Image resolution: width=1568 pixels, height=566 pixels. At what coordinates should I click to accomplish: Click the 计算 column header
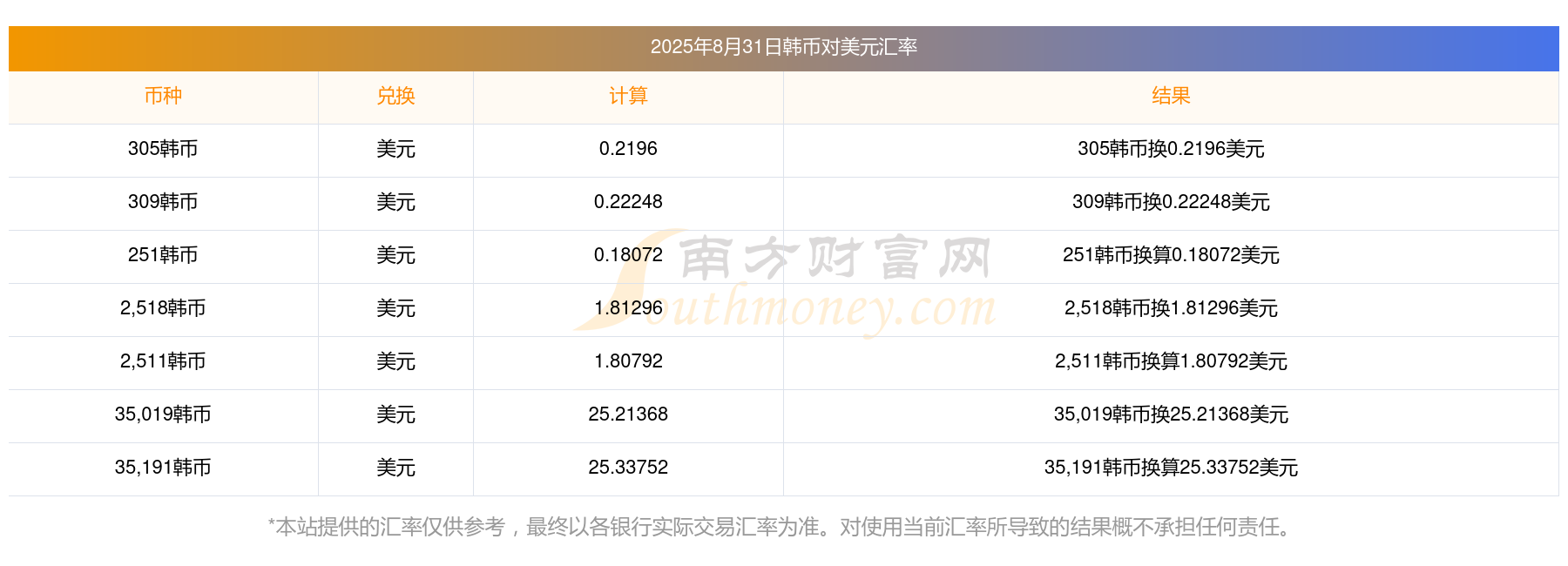click(x=628, y=96)
